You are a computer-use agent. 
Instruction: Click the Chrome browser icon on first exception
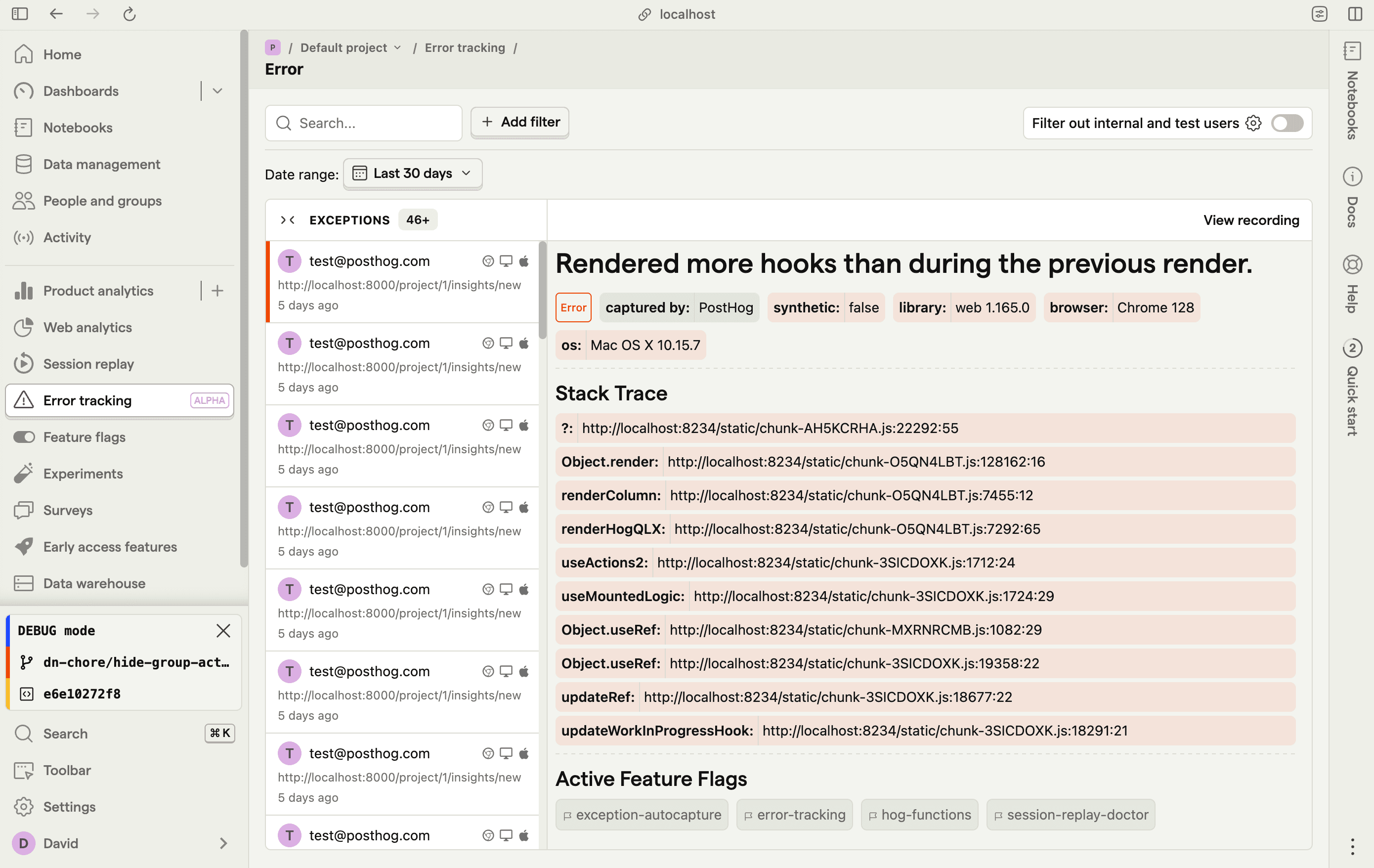[x=488, y=261]
